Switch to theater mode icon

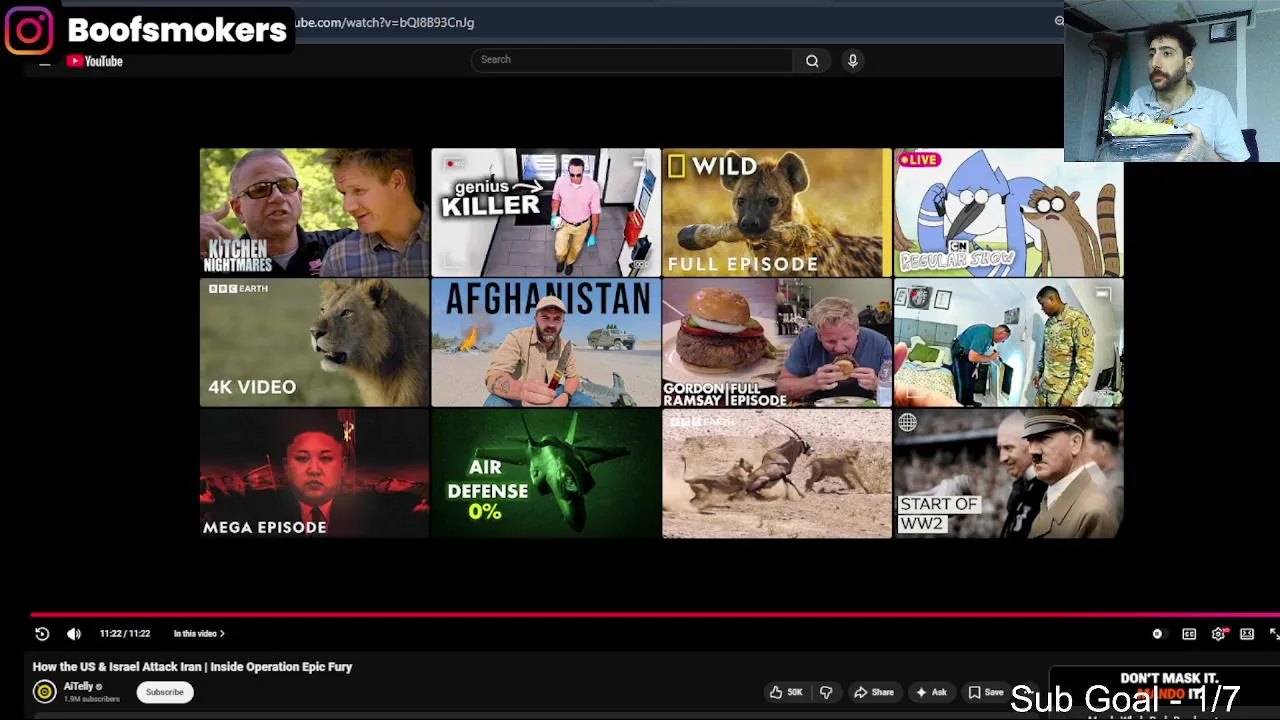click(x=1247, y=634)
